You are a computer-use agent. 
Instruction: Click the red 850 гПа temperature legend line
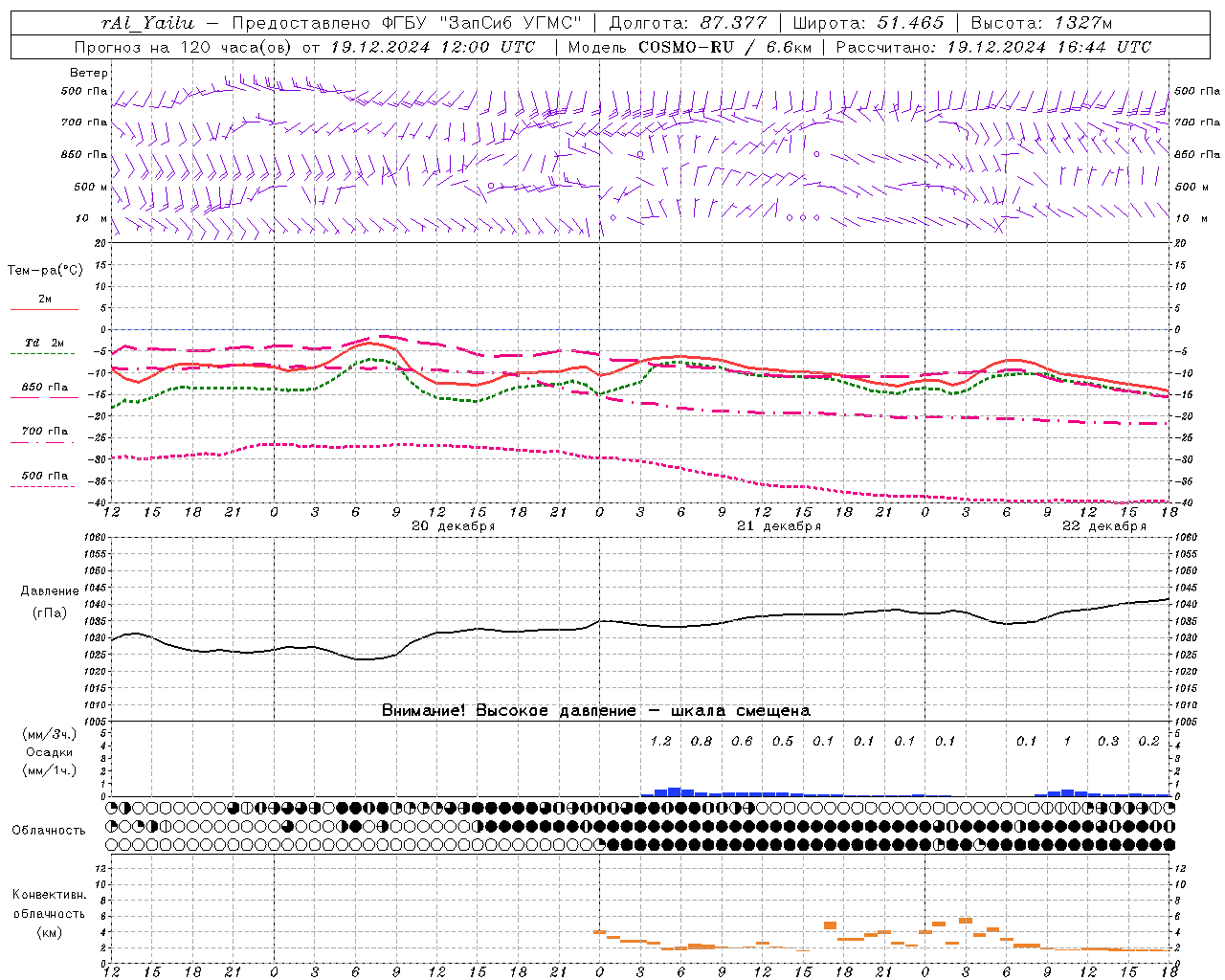44,396
